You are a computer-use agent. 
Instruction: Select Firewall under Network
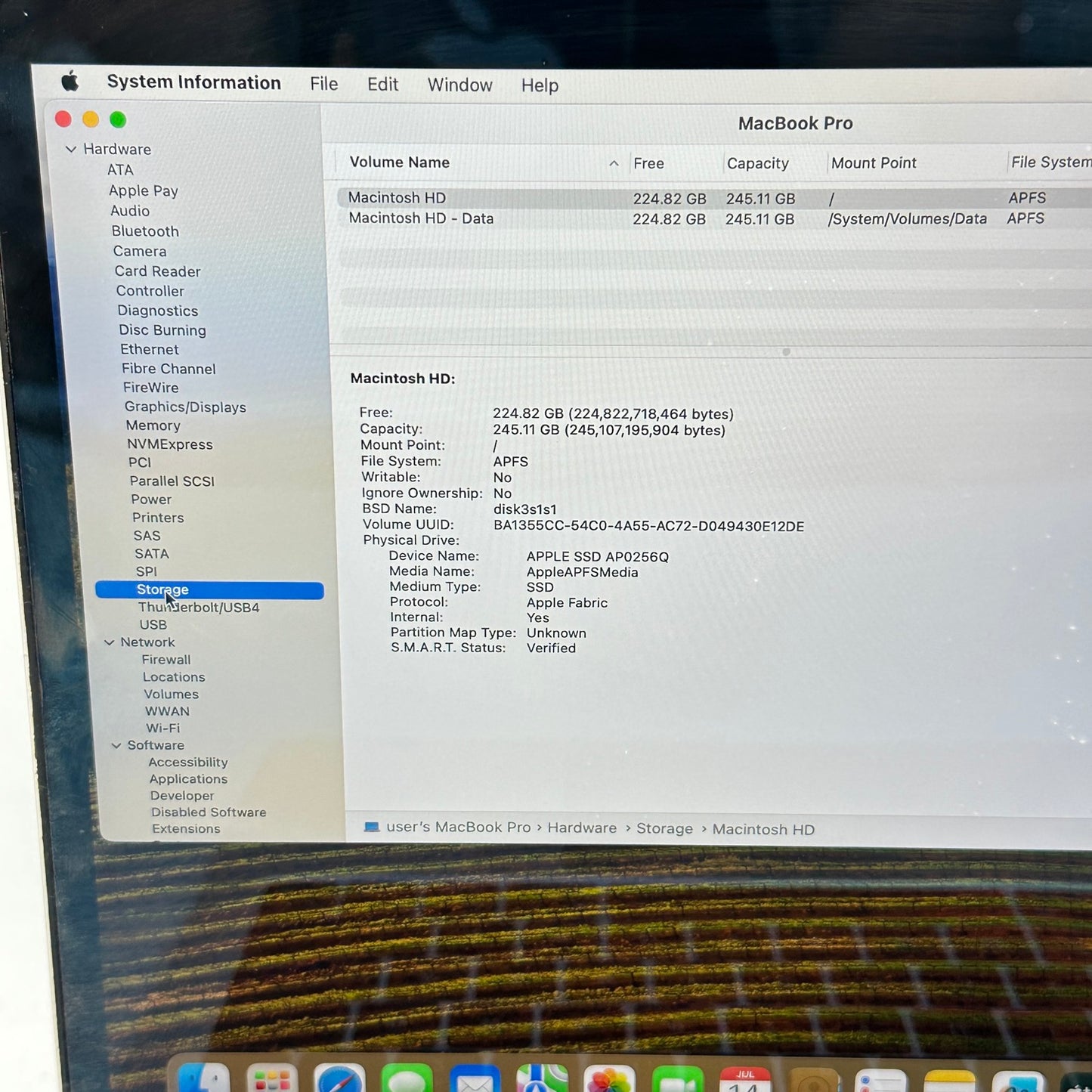[x=166, y=660]
